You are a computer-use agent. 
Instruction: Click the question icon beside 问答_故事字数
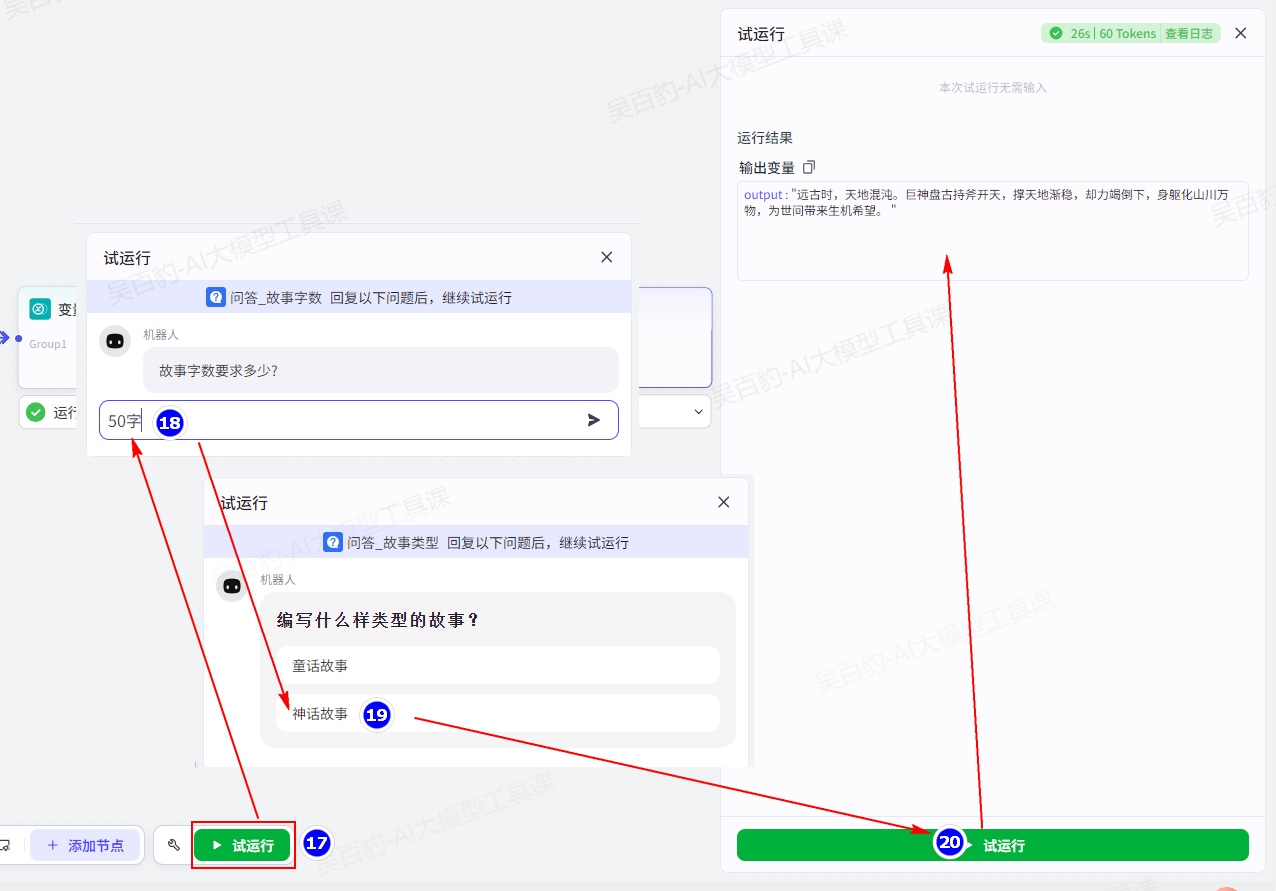[216, 297]
